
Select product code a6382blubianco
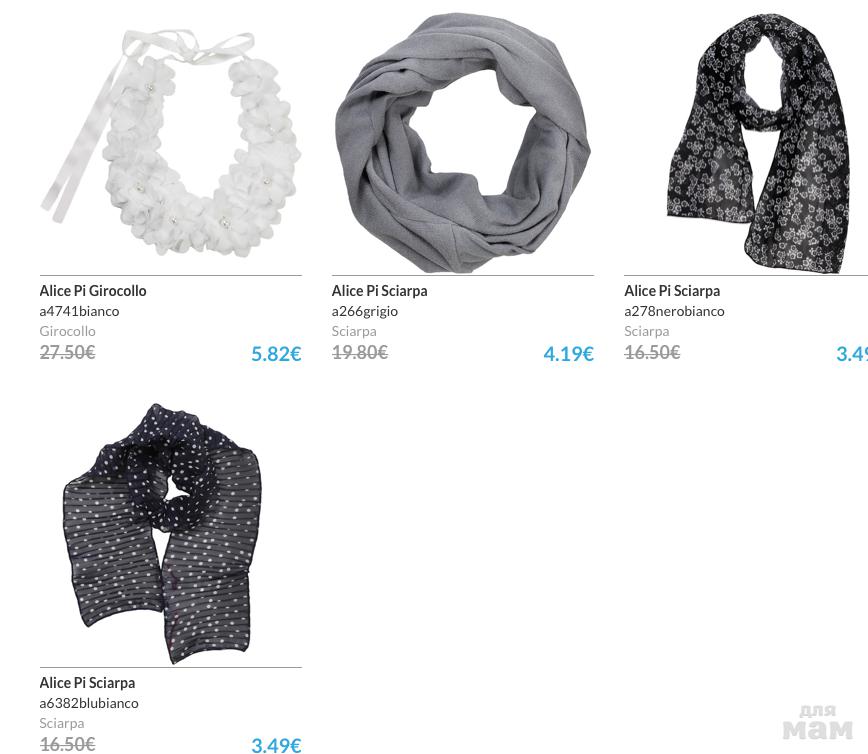89,703
